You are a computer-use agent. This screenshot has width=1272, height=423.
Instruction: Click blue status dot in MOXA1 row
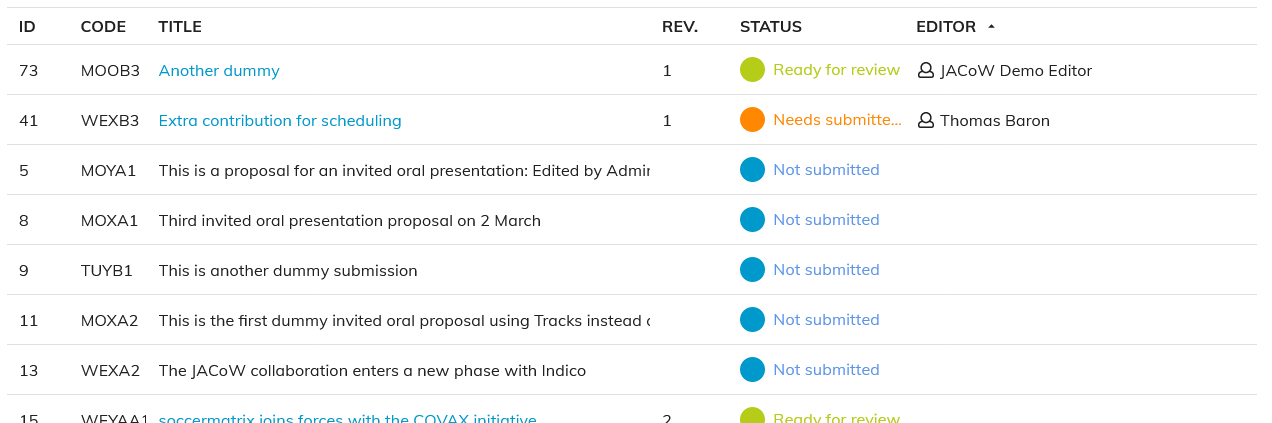(752, 220)
